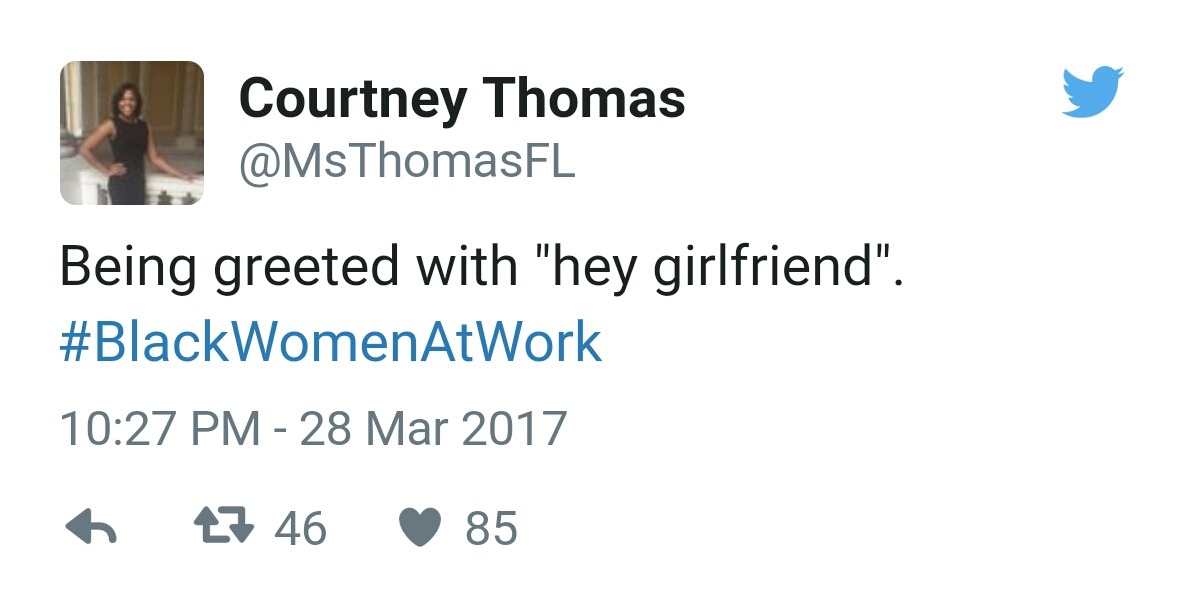Click the Twitter bird logo
This screenshot has width=1192, height=591.
[x=1092, y=91]
